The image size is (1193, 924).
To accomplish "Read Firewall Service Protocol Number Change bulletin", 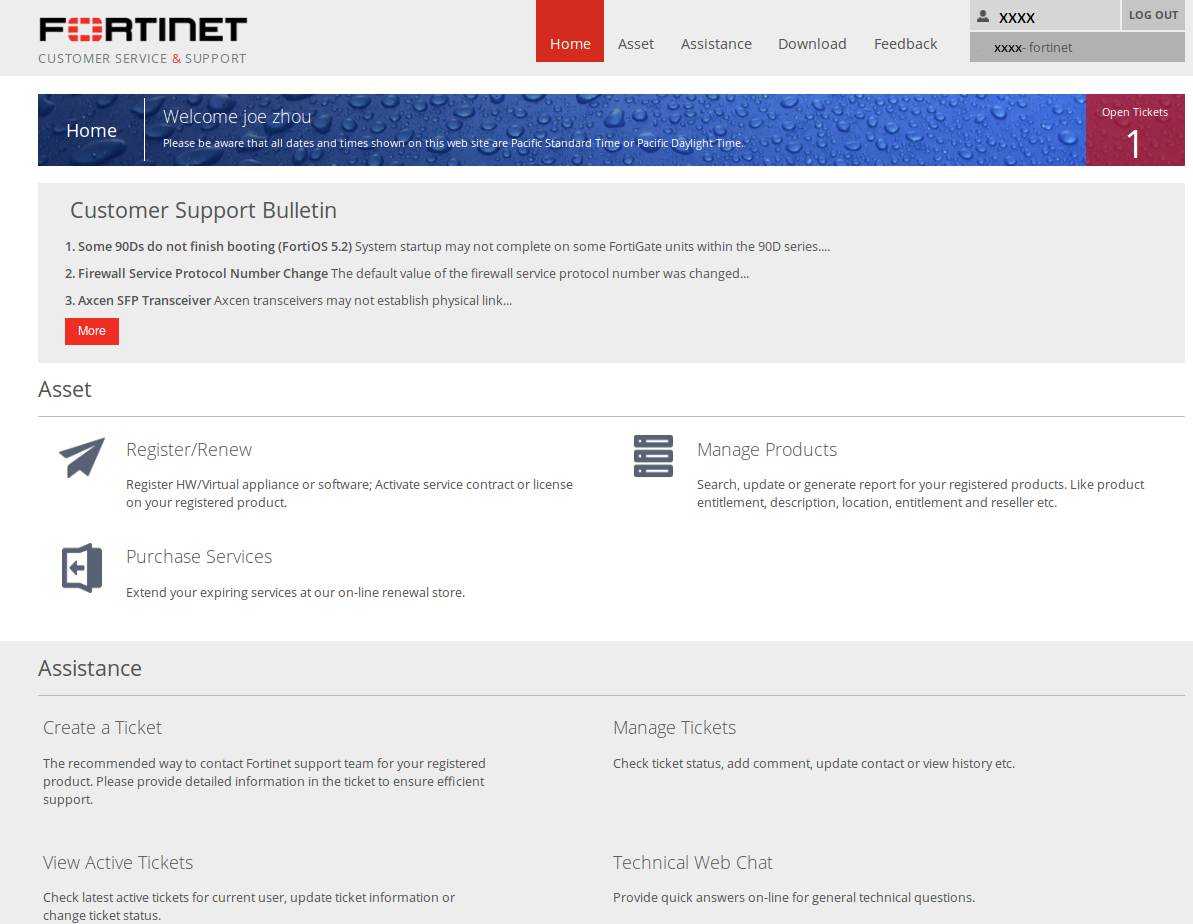I will (x=203, y=273).
